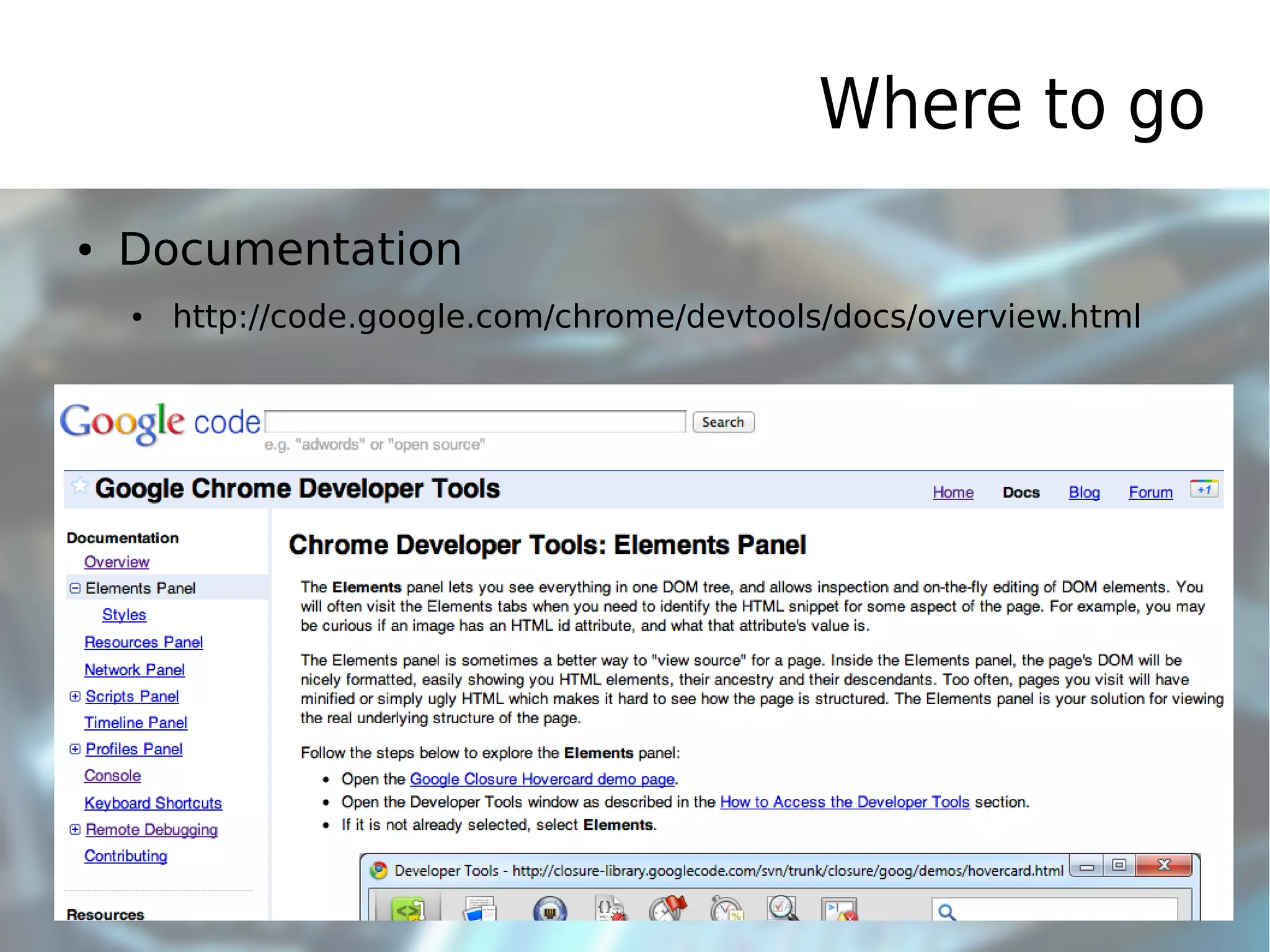Star the Google Chrome Developer Tools project
The width and height of the screenshot is (1270, 952).
79,486
